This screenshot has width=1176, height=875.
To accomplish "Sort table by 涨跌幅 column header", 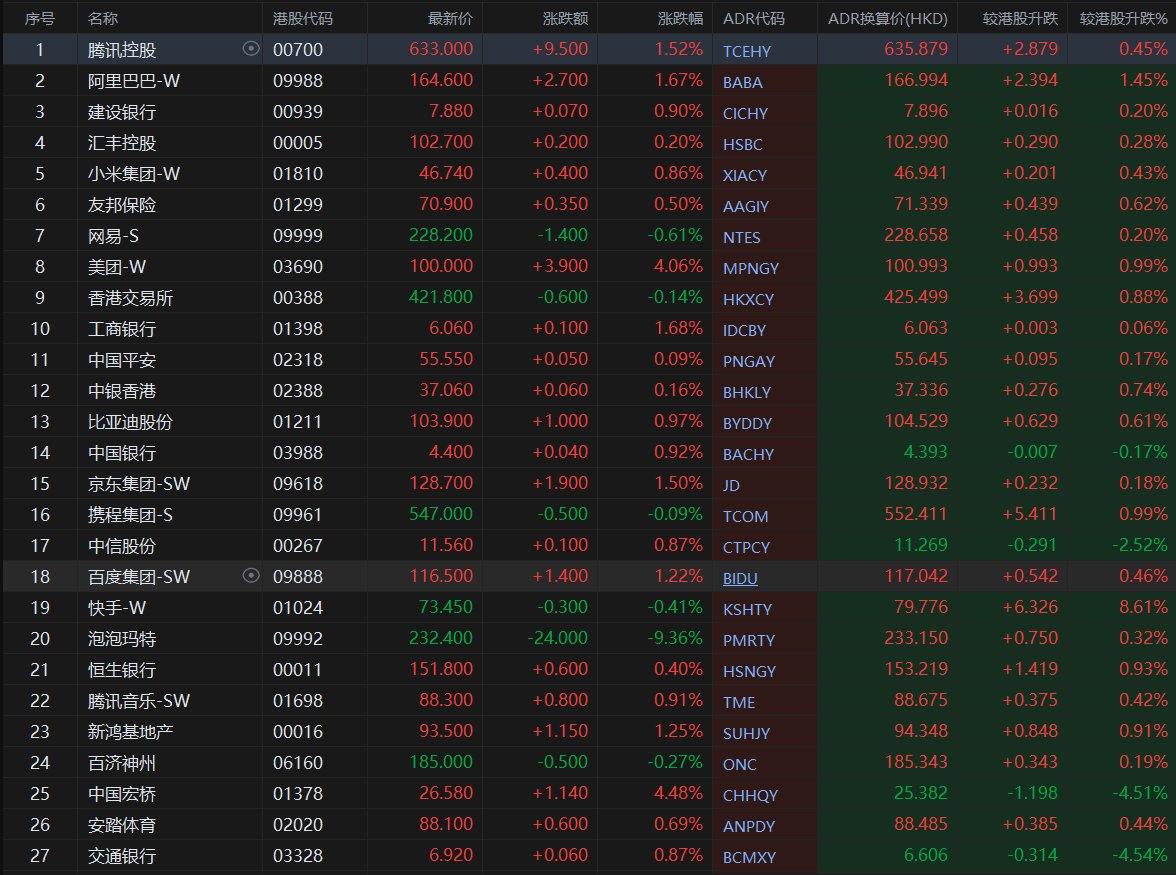I will tap(680, 19).
